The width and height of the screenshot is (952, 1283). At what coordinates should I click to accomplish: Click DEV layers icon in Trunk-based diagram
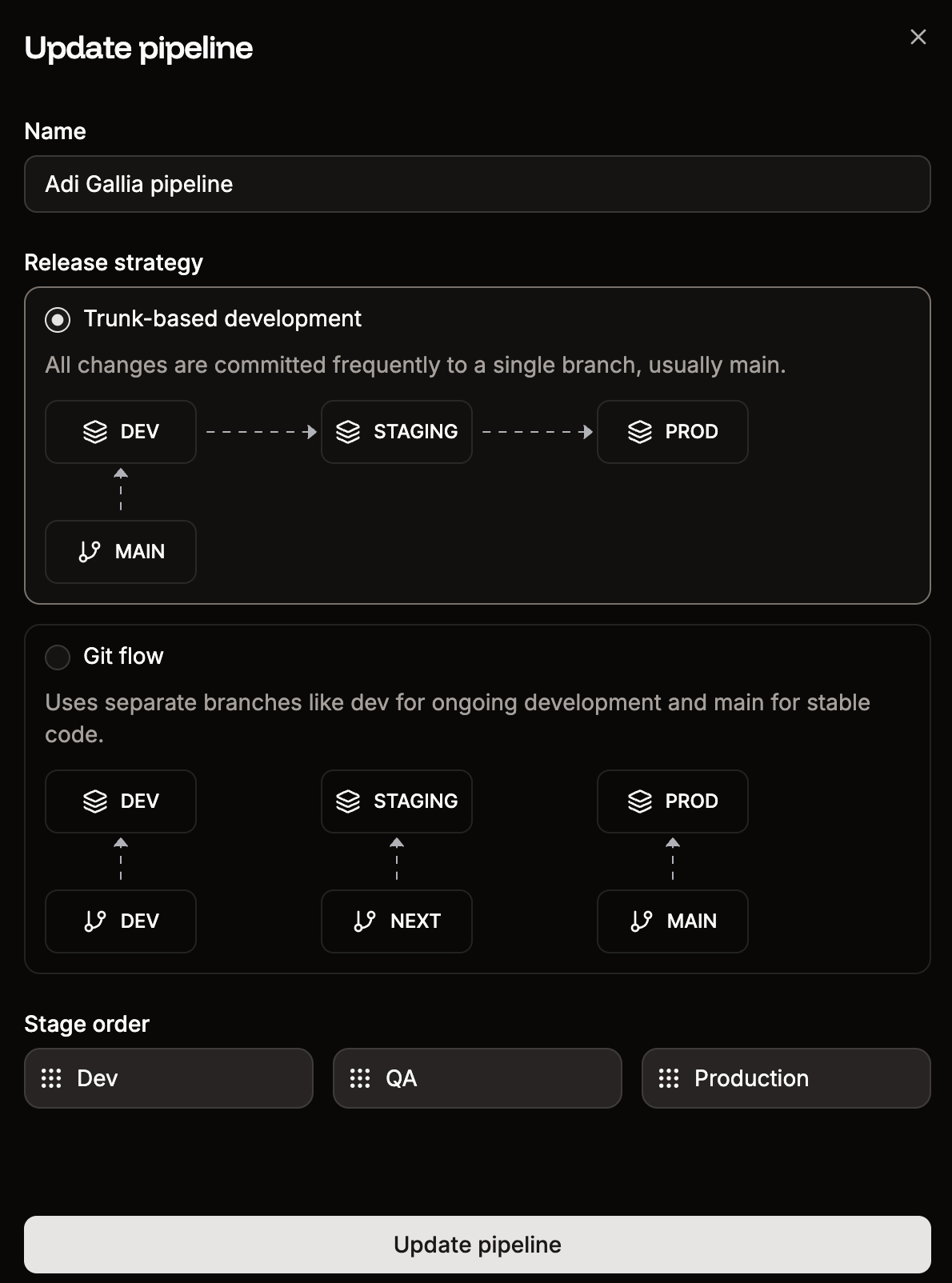95,432
